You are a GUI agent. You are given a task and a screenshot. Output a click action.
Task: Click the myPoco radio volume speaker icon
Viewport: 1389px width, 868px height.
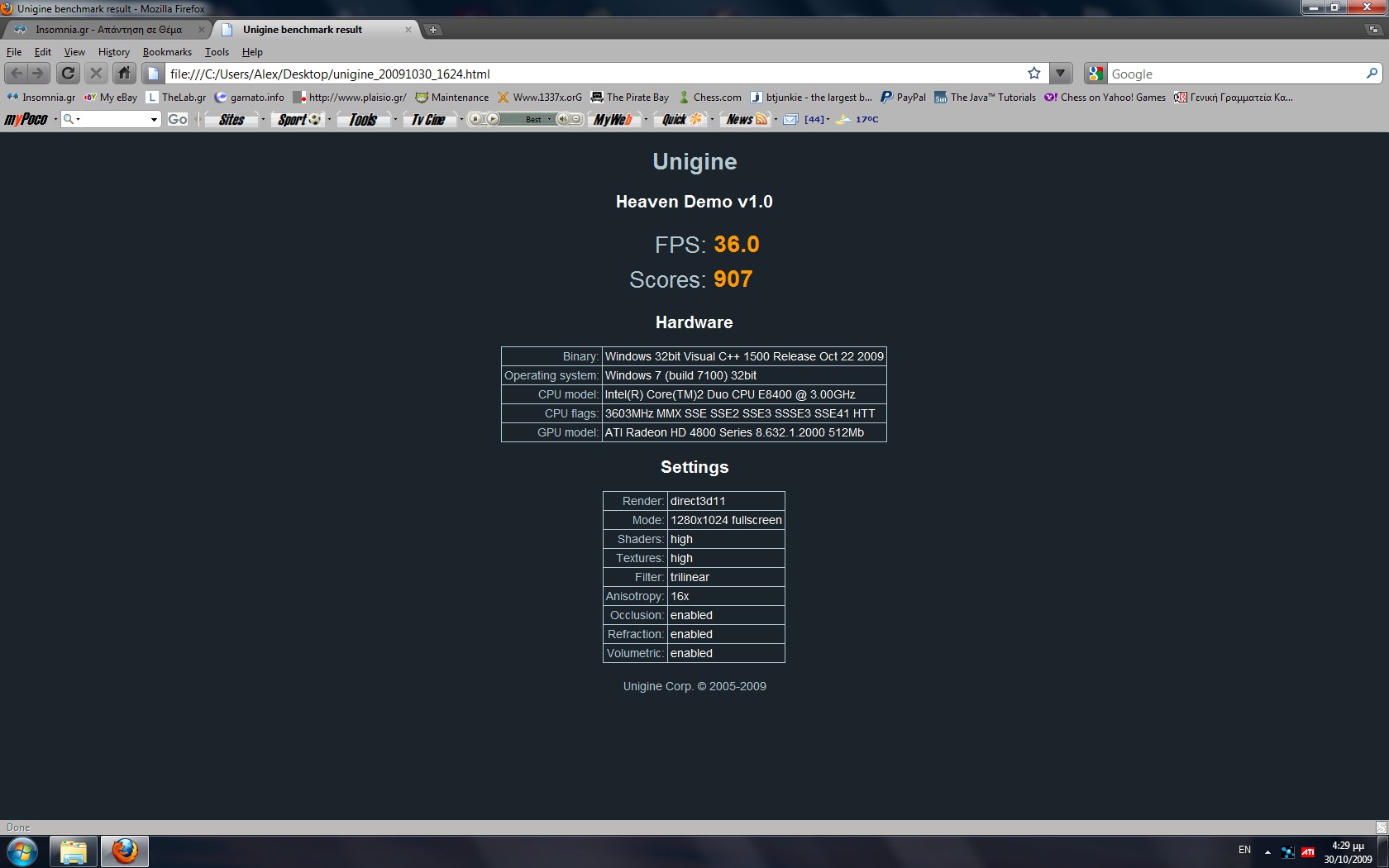coord(563,119)
